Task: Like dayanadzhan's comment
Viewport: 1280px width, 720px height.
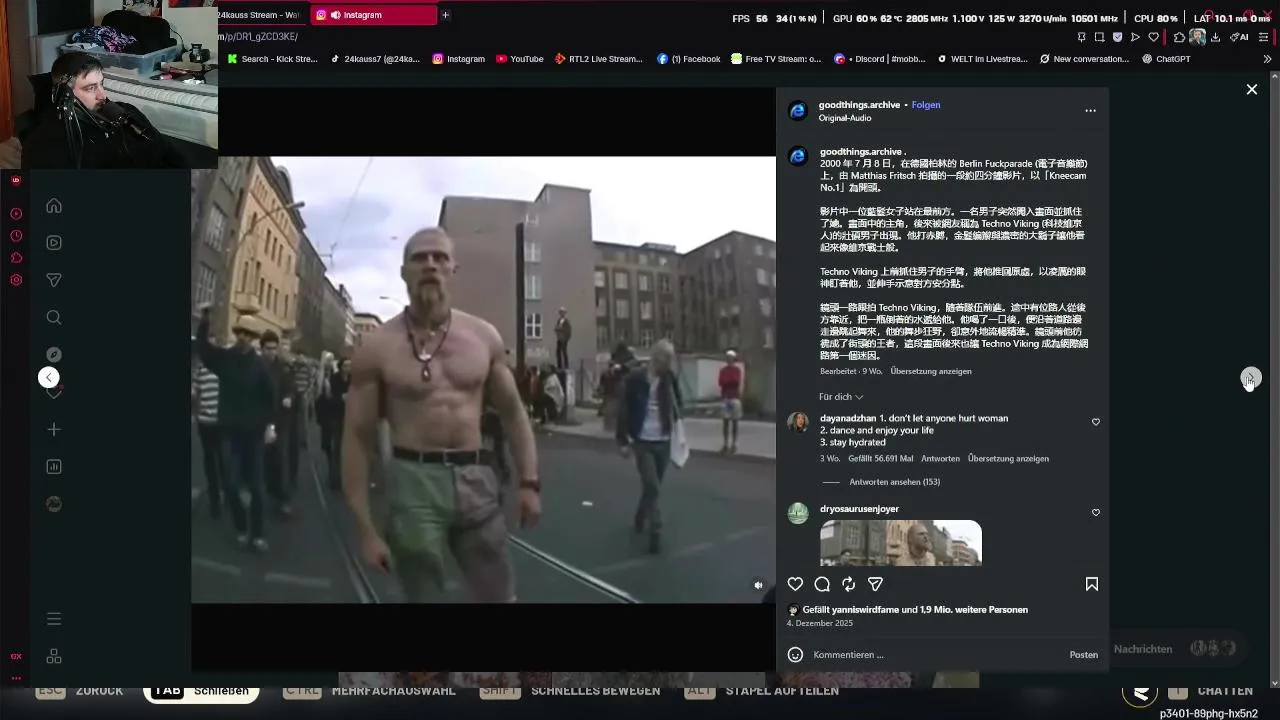Action: pos(1095,422)
